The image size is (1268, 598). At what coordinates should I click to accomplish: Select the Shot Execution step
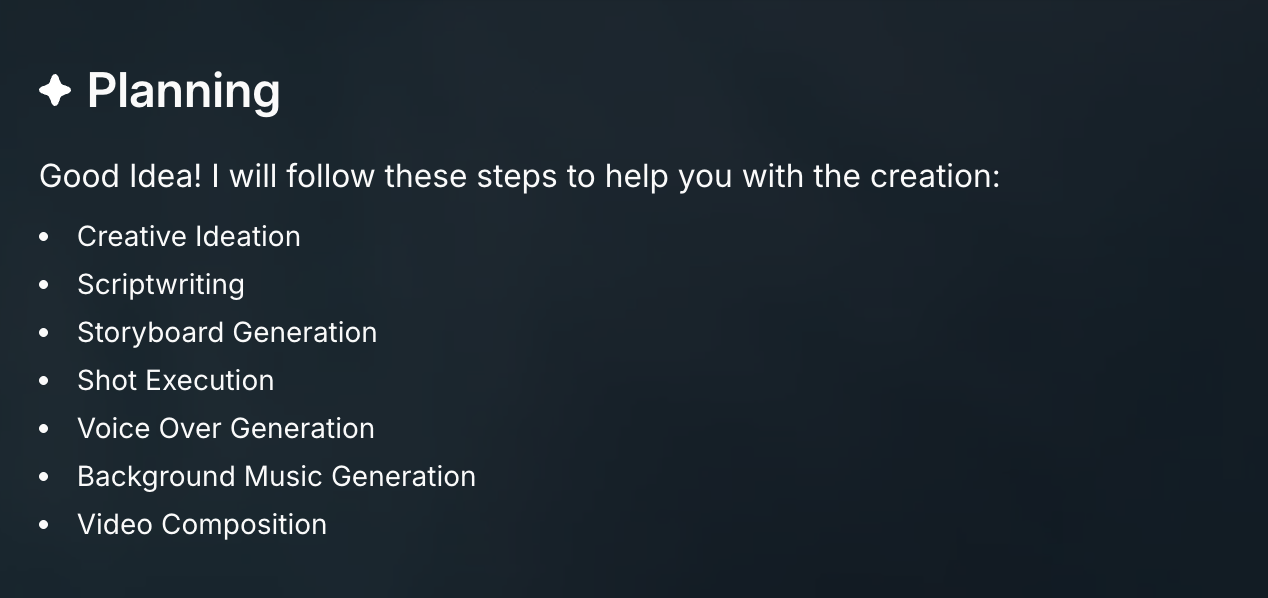point(176,380)
